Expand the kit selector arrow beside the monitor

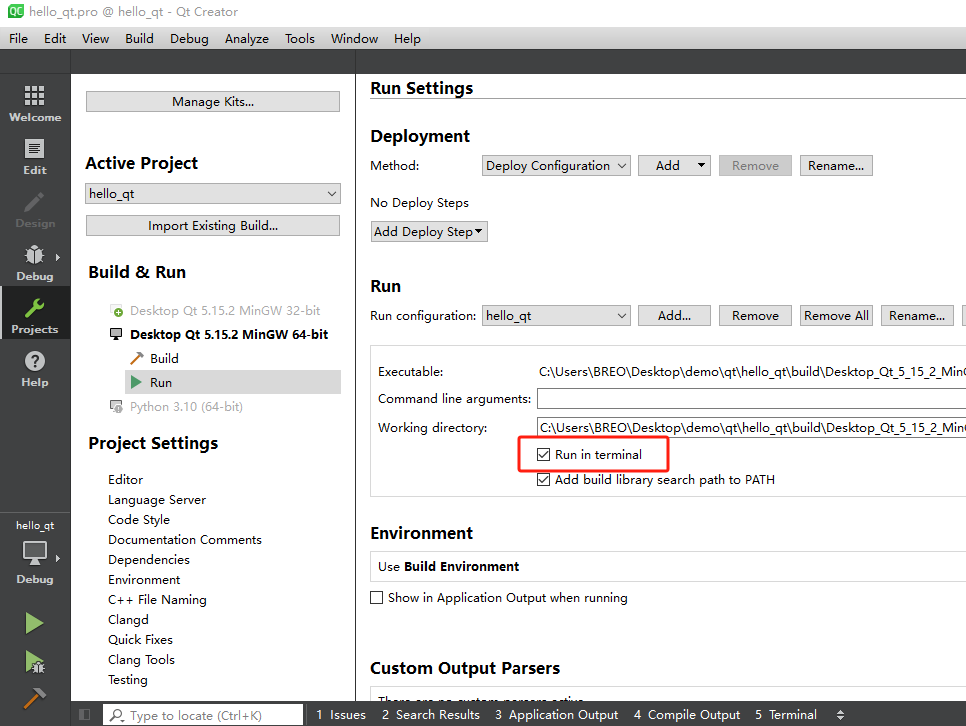[58, 558]
